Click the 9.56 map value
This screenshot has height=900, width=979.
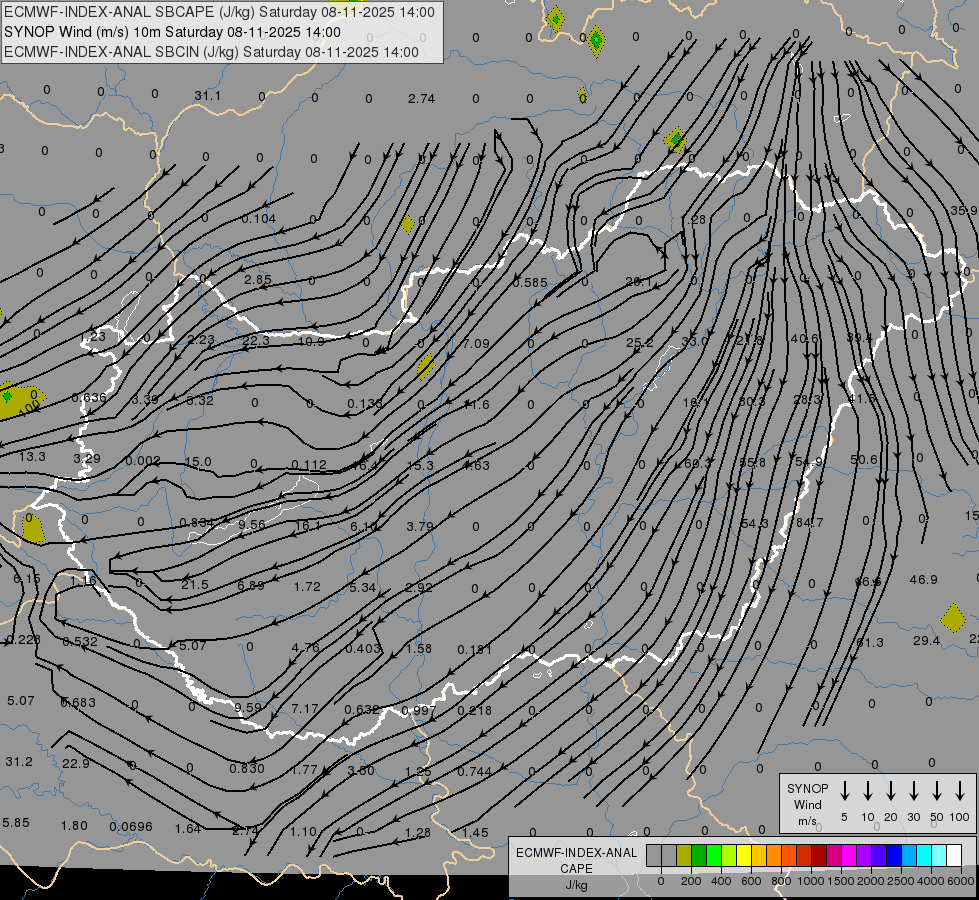(x=252, y=525)
